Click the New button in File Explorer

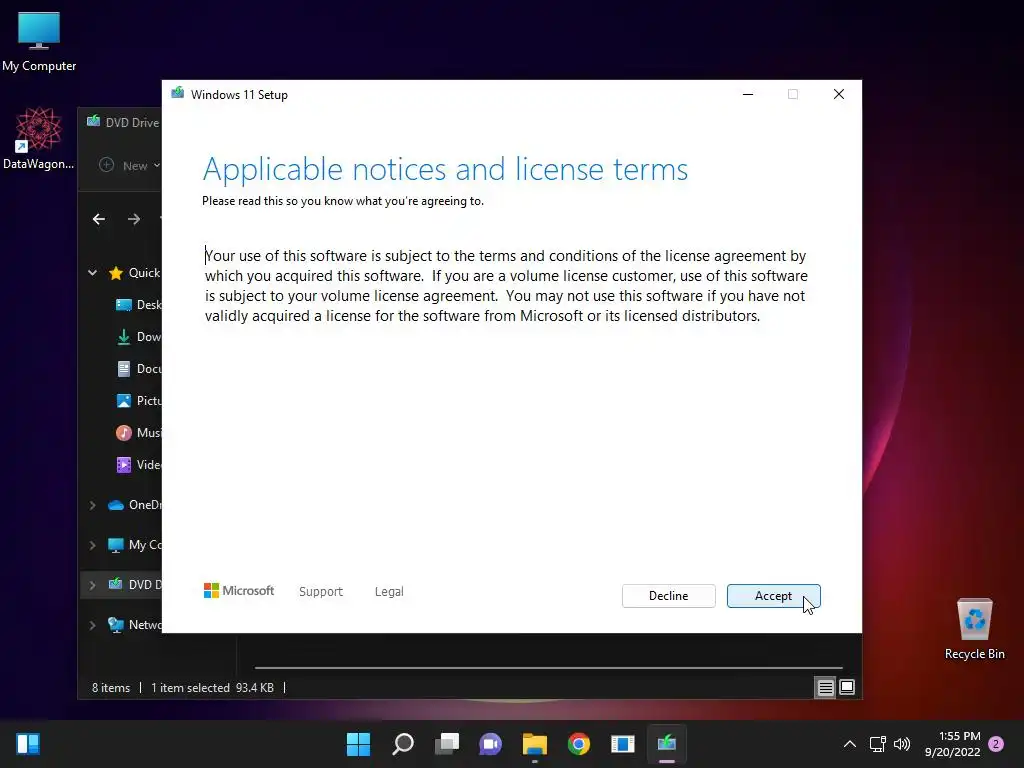[x=129, y=166]
